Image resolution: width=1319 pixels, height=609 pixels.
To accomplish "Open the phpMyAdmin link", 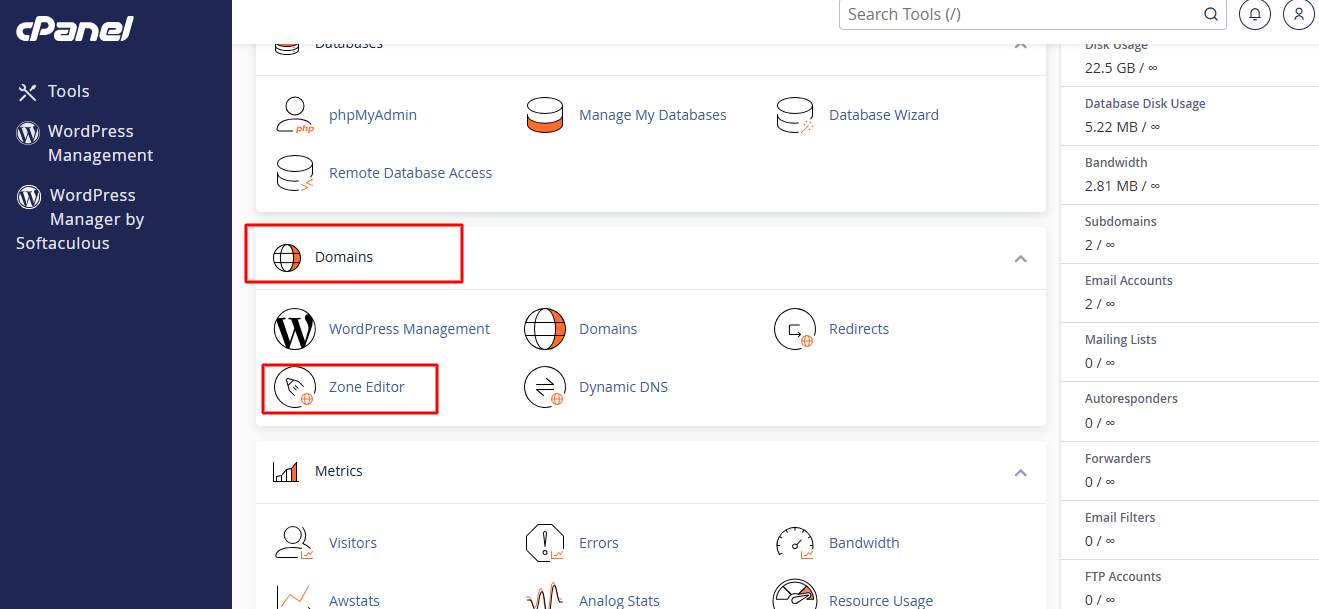I will [373, 115].
